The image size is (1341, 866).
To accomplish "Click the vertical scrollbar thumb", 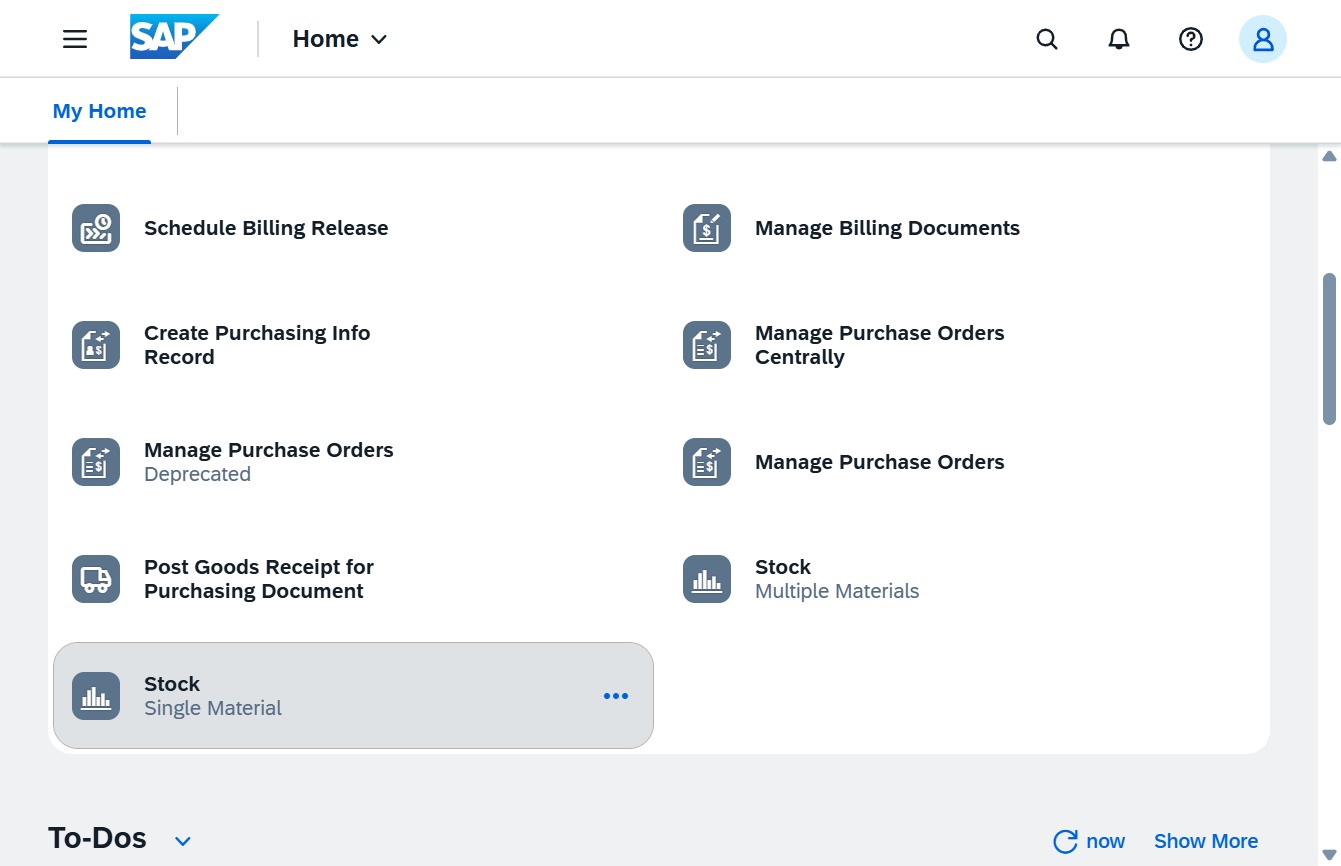I will click(x=1330, y=349).
